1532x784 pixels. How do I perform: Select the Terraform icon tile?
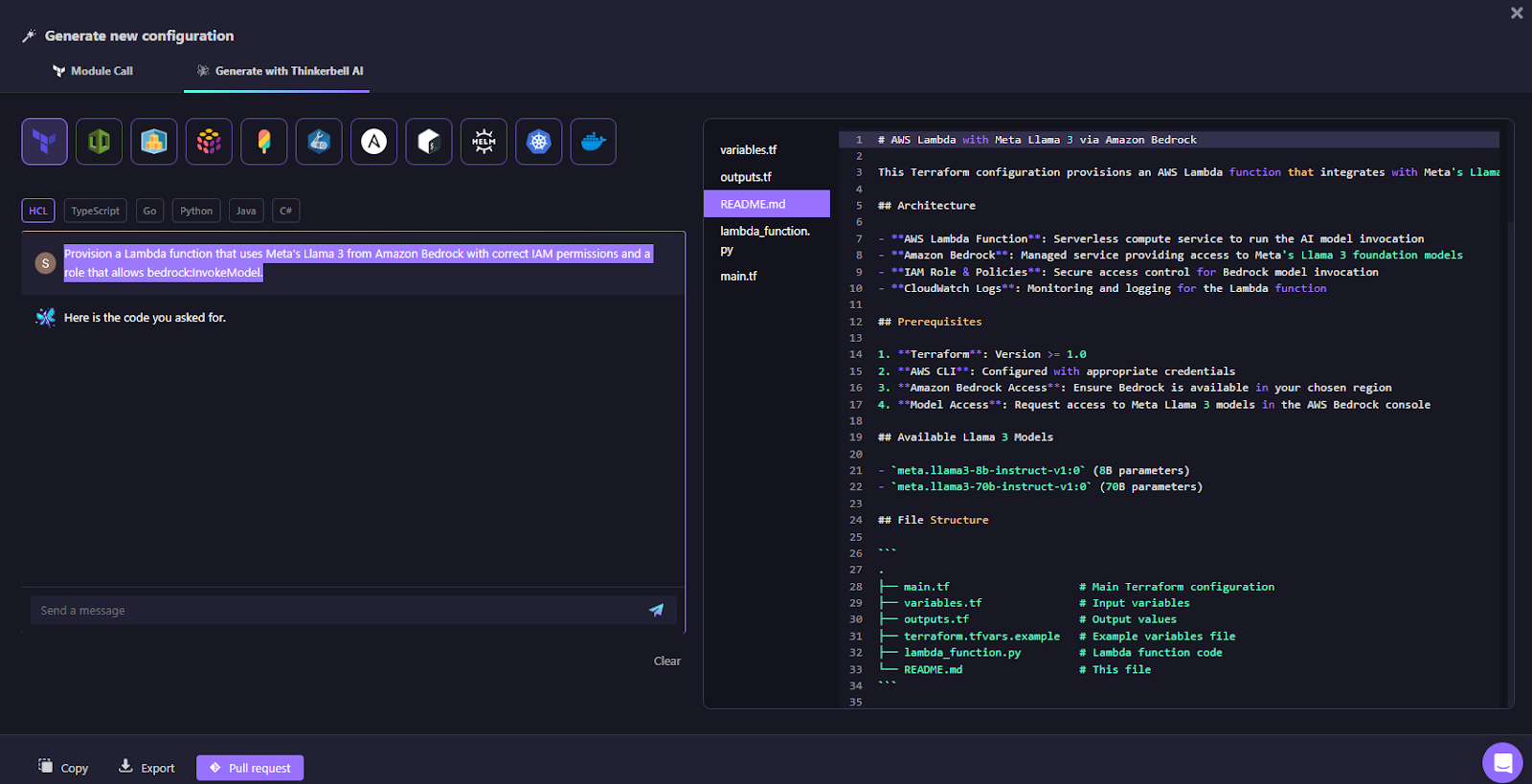pyautogui.click(x=44, y=142)
